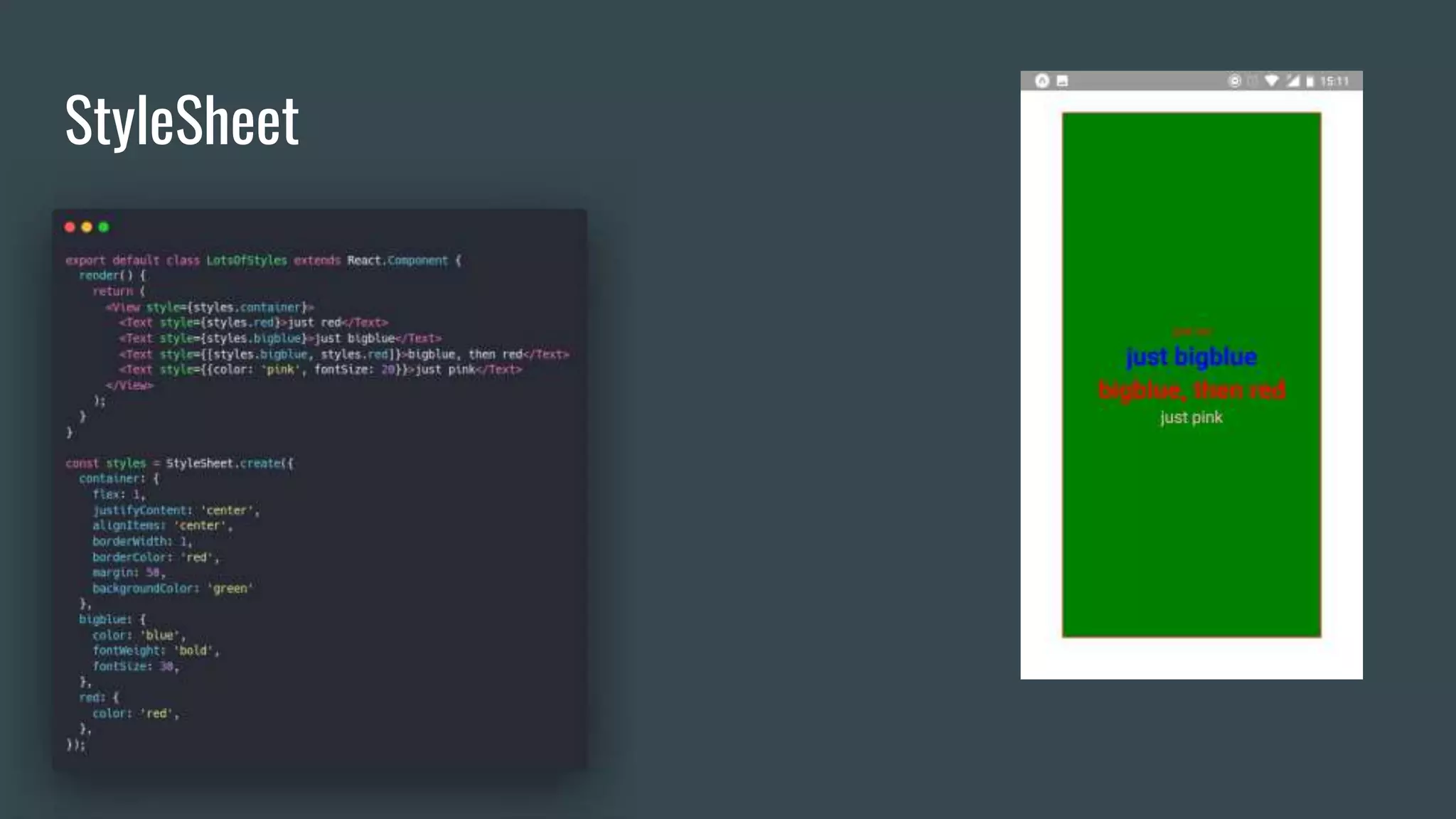Click the "fontSize: 30," code line

pyautogui.click(x=136, y=667)
